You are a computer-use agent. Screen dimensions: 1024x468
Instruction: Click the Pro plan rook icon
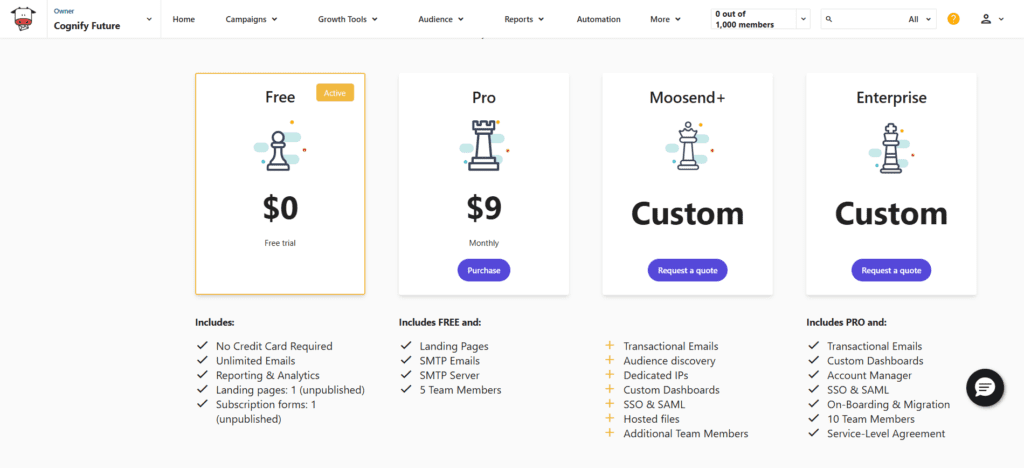click(x=484, y=146)
